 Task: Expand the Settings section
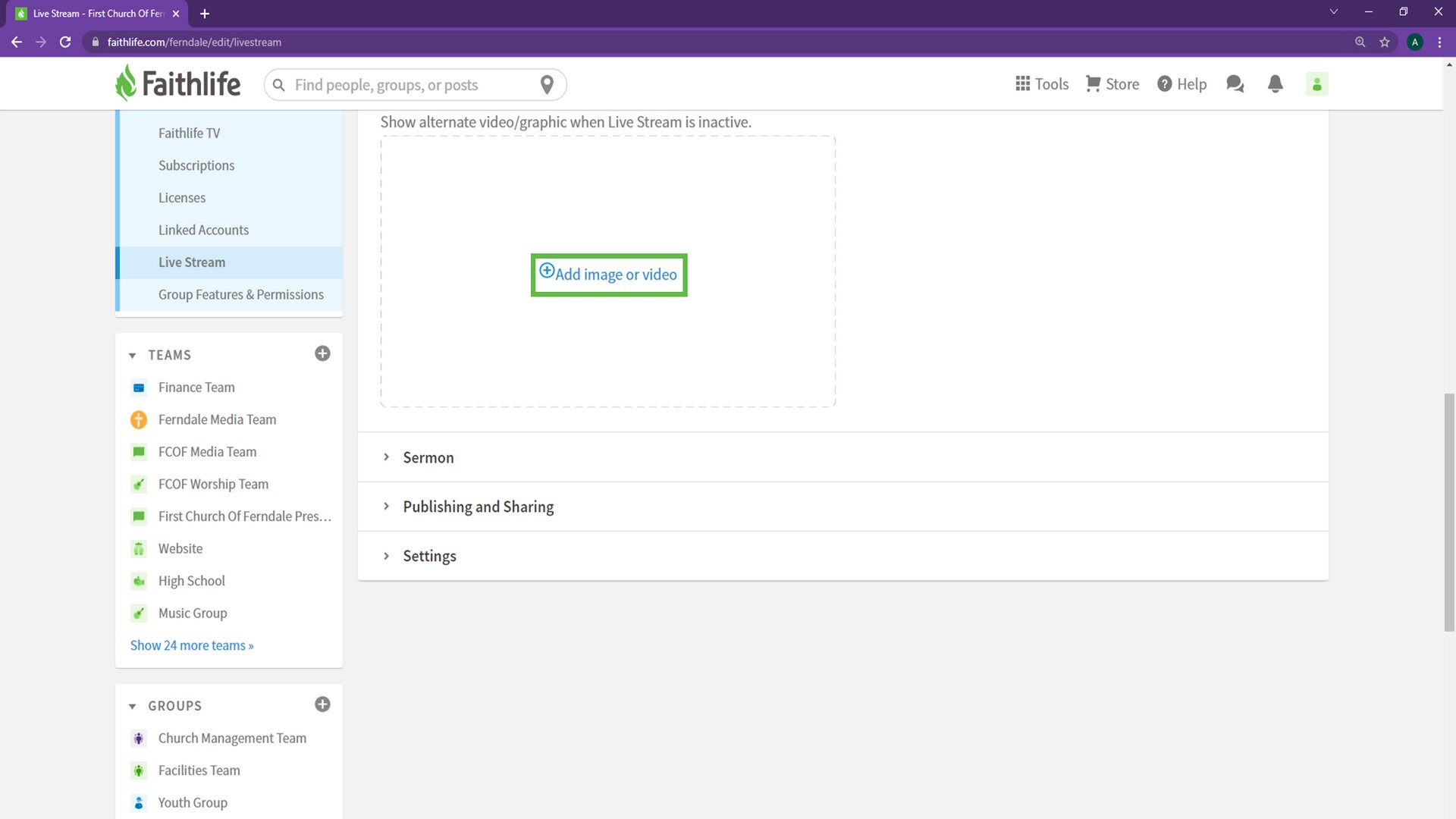[x=843, y=556]
